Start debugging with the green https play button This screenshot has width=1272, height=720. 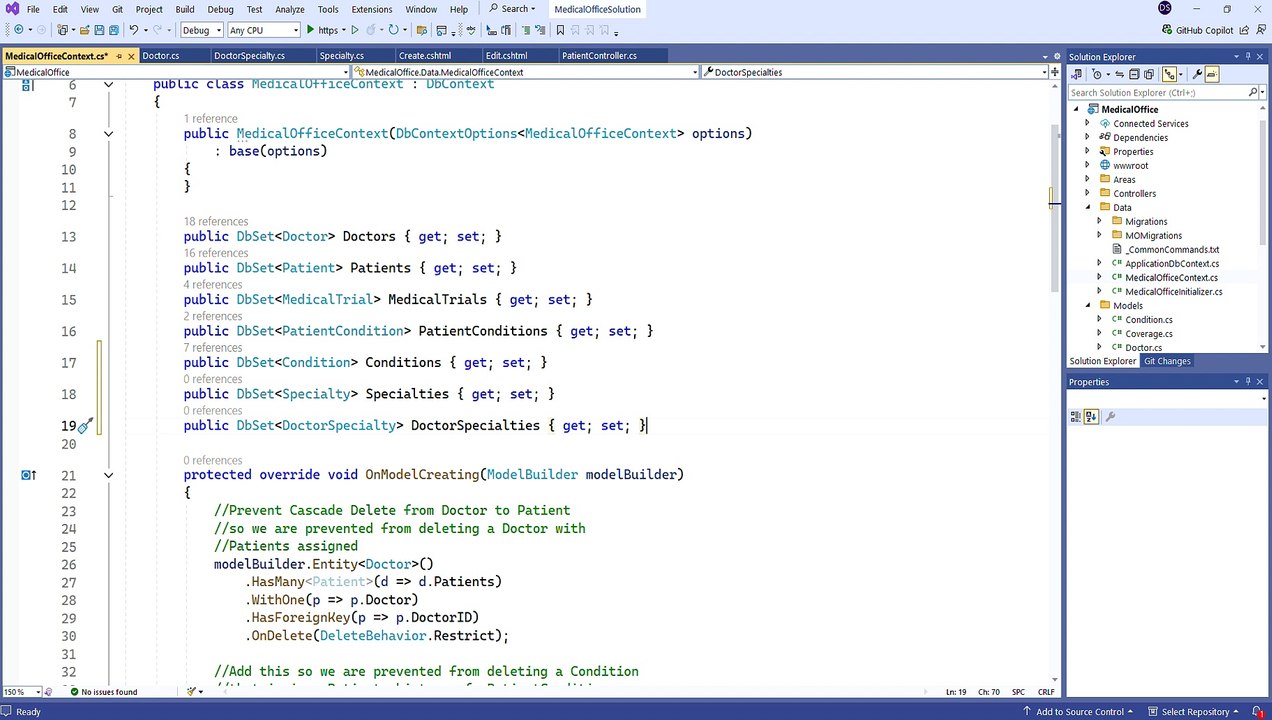coord(327,30)
